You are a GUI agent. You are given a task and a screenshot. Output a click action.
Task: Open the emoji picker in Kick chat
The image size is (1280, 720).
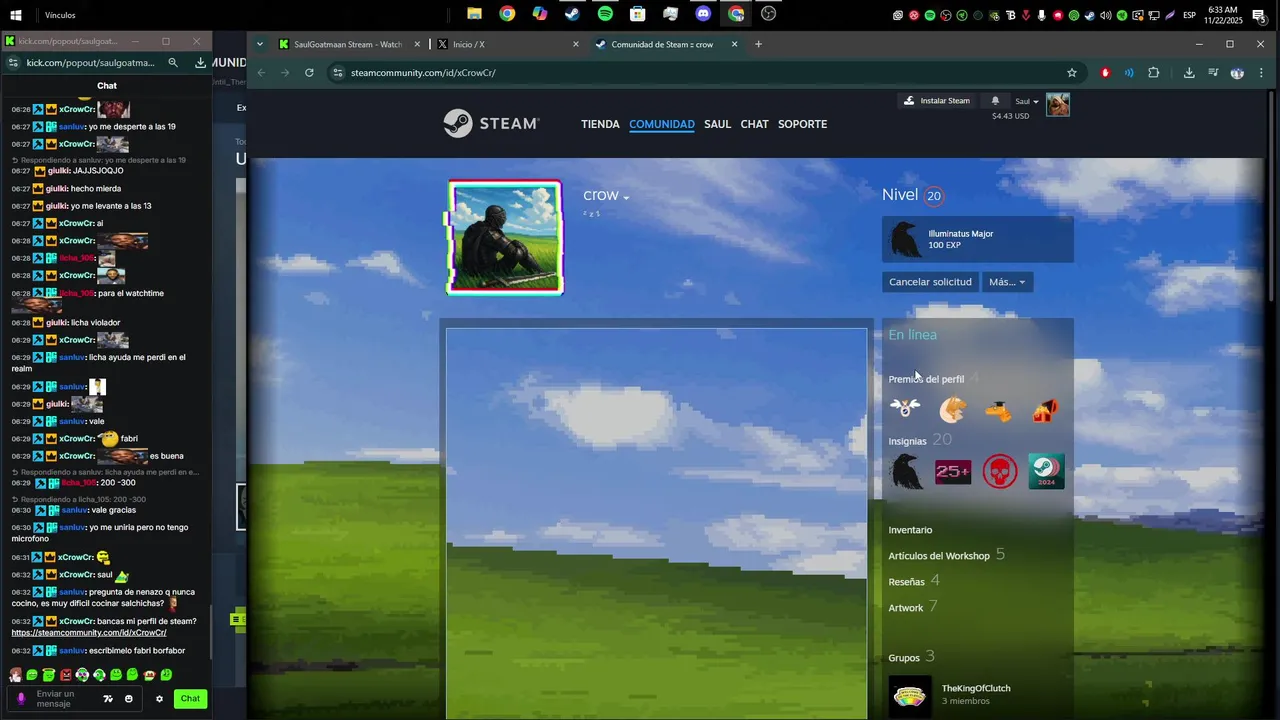129,699
